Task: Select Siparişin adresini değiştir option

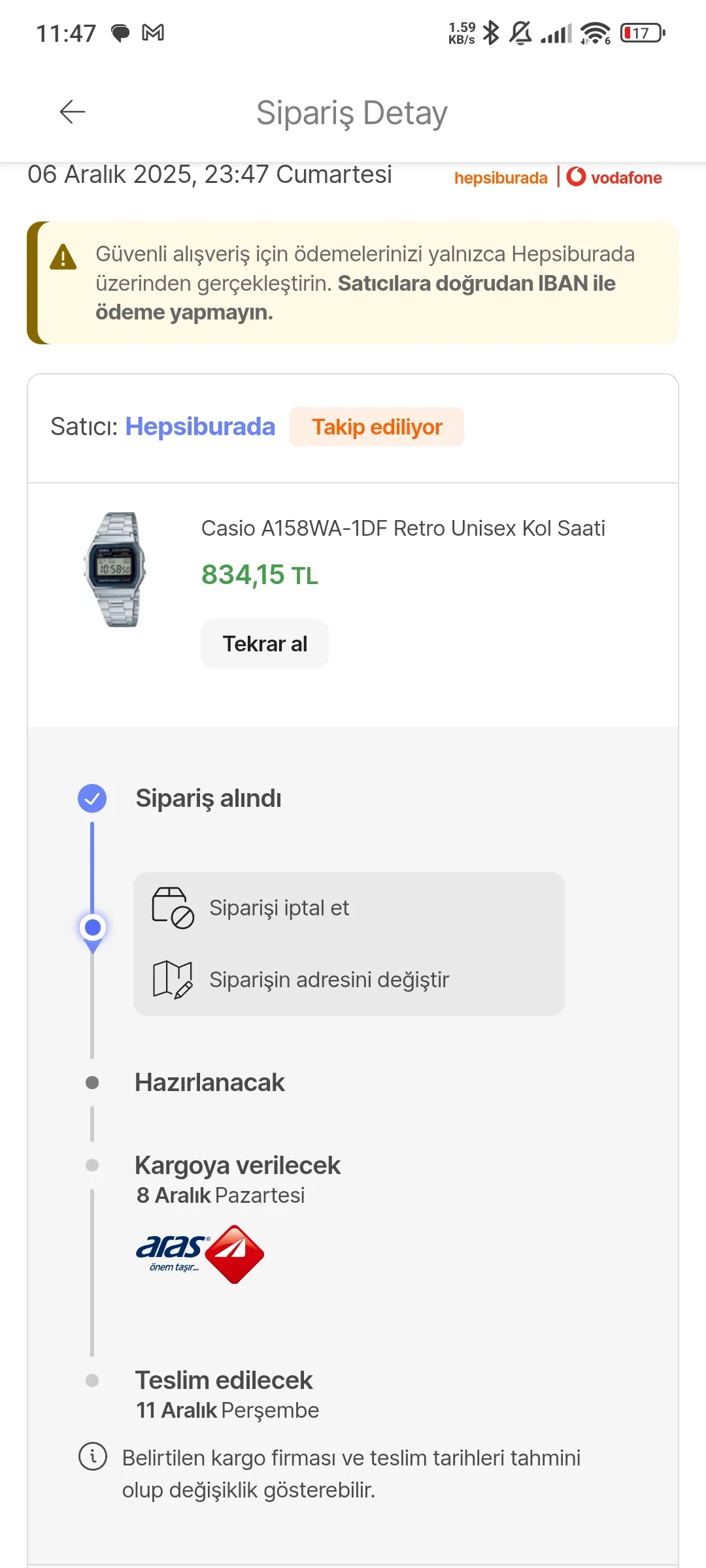Action: click(x=329, y=979)
